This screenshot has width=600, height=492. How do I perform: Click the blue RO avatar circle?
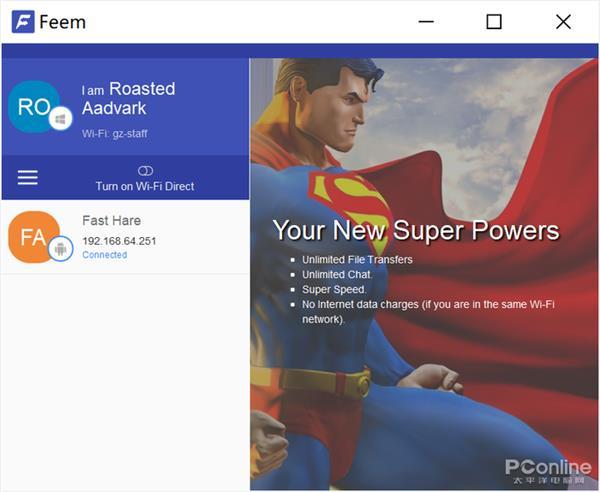34,107
